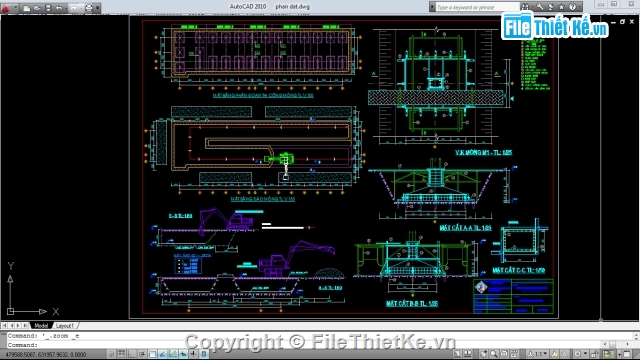Click the first-tab navigation arrow button
640x360 pixels.
4,326
